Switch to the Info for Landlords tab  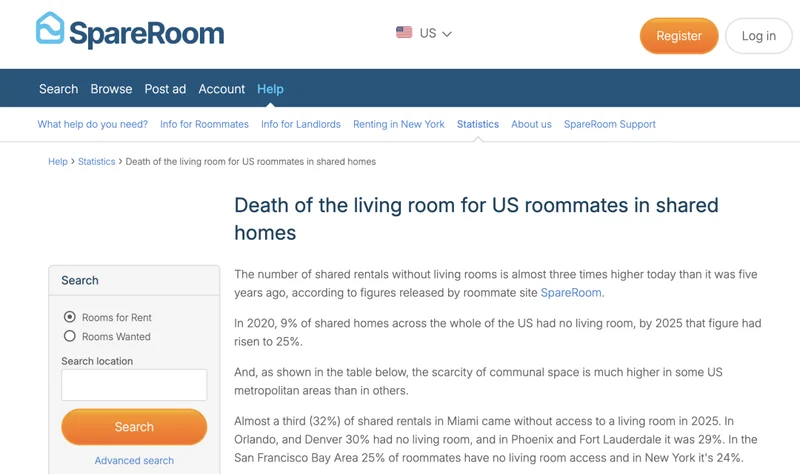pos(301,124)
